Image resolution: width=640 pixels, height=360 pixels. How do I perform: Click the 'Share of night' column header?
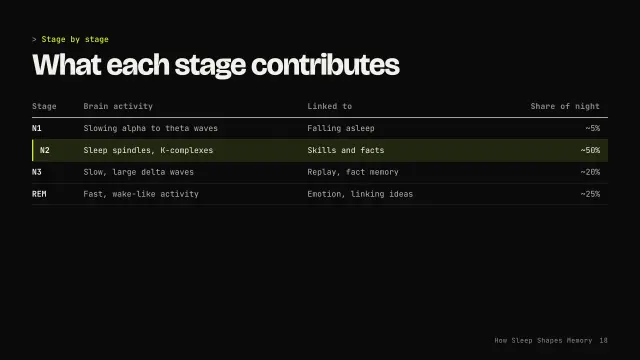(x=565, y=106)
